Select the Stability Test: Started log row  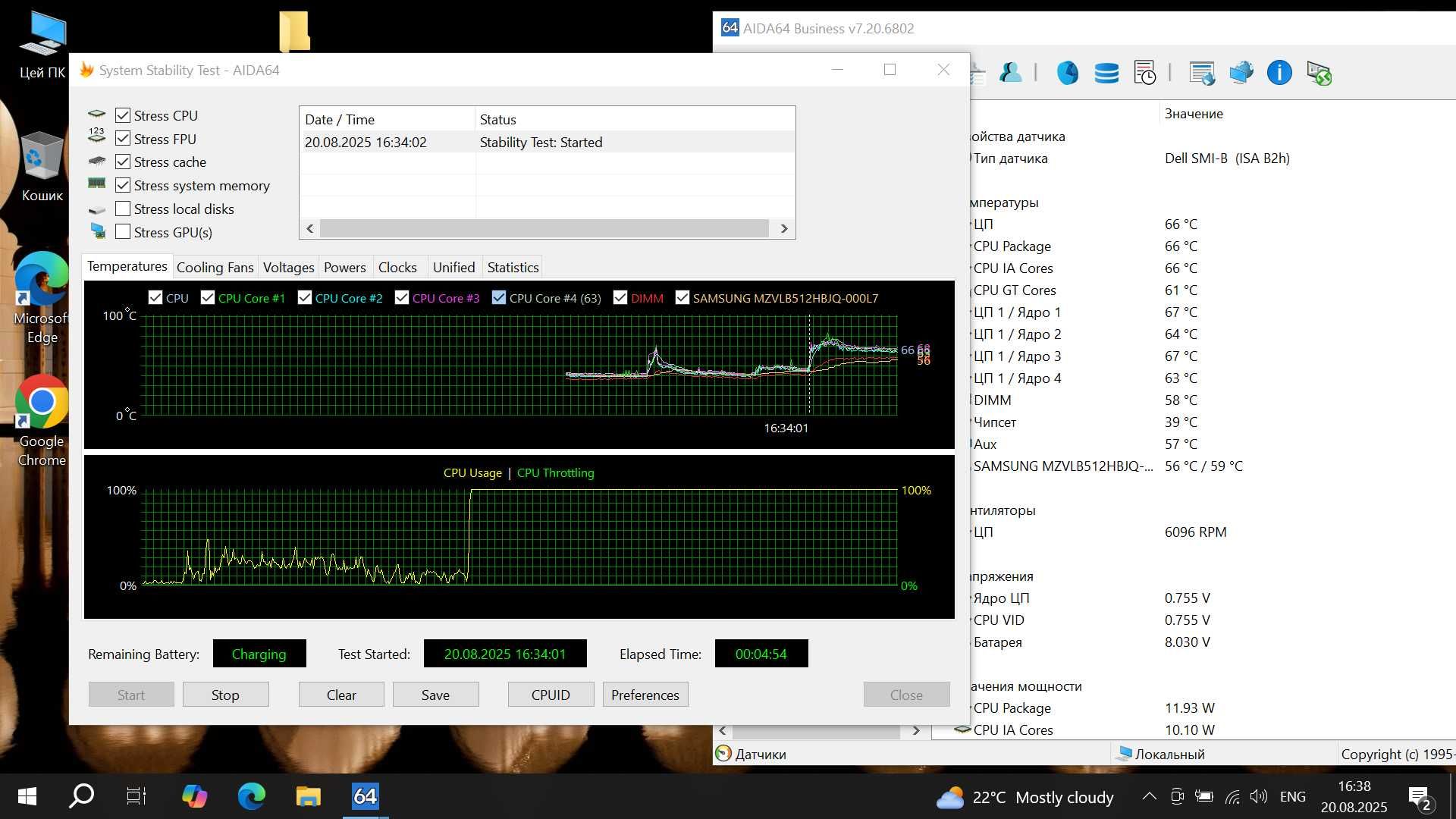coord(548,142)
